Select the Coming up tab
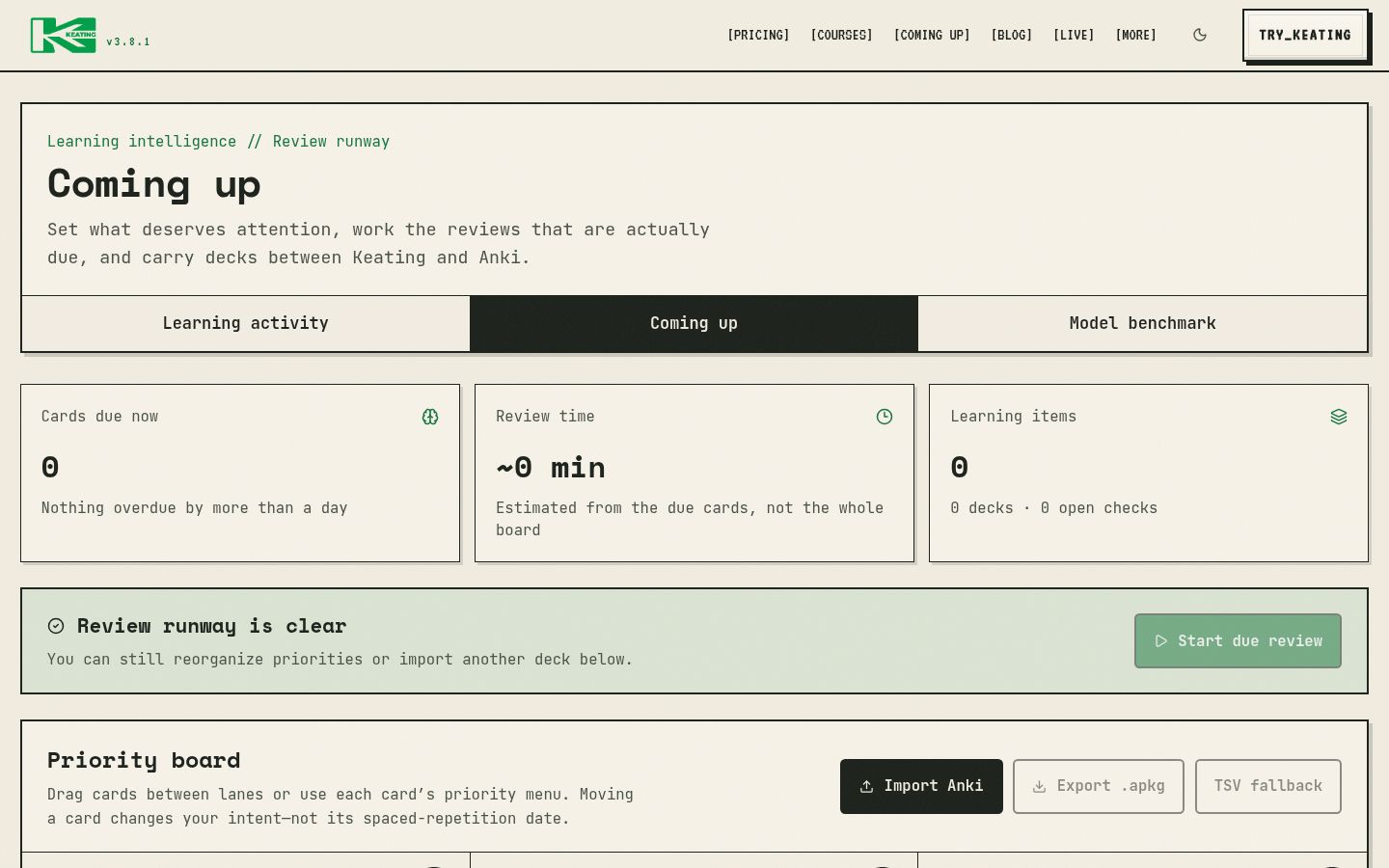Image resolution: width=1389 pixels, height=868 pixels. pyautogui.click(x=694, y=323)
